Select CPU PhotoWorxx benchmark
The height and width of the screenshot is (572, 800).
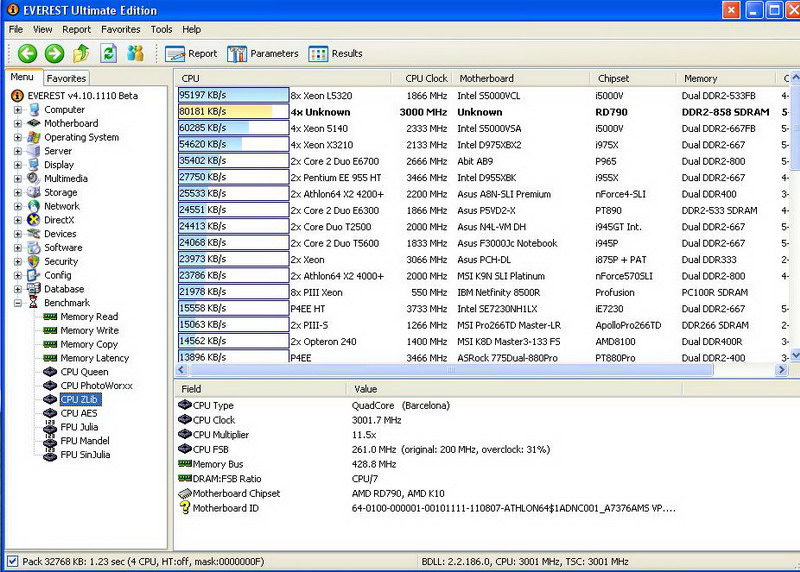pyautogui.click(x=96, y=385)
